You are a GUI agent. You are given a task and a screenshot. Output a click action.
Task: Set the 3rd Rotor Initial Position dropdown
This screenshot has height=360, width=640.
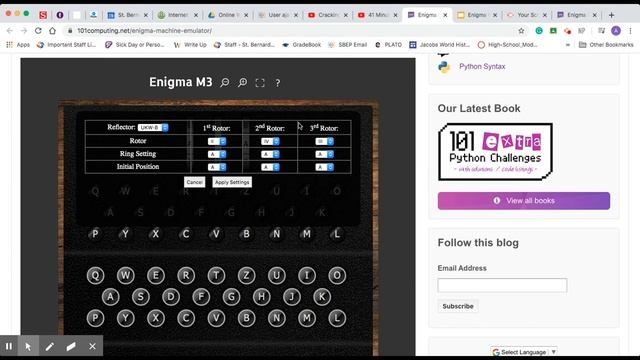tap(324, 167)
